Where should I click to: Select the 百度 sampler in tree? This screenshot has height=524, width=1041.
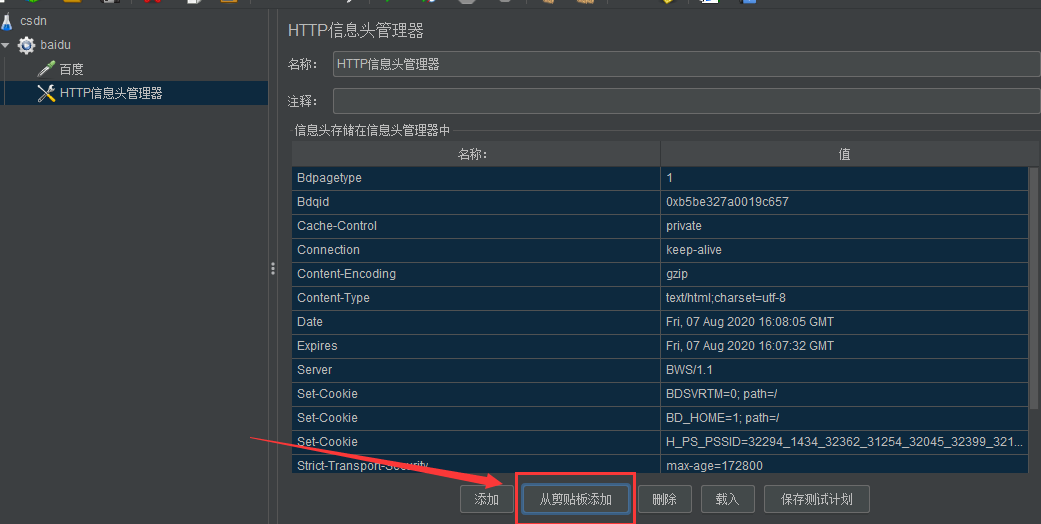(x=71, y=69)
